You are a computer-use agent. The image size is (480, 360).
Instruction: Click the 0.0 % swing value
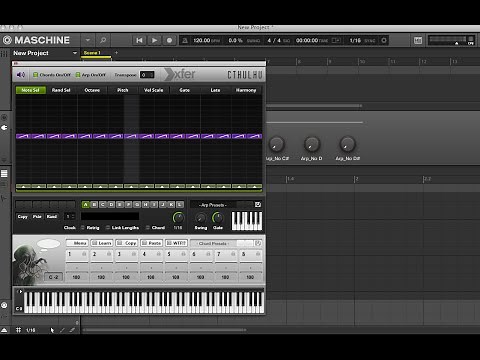235,40
